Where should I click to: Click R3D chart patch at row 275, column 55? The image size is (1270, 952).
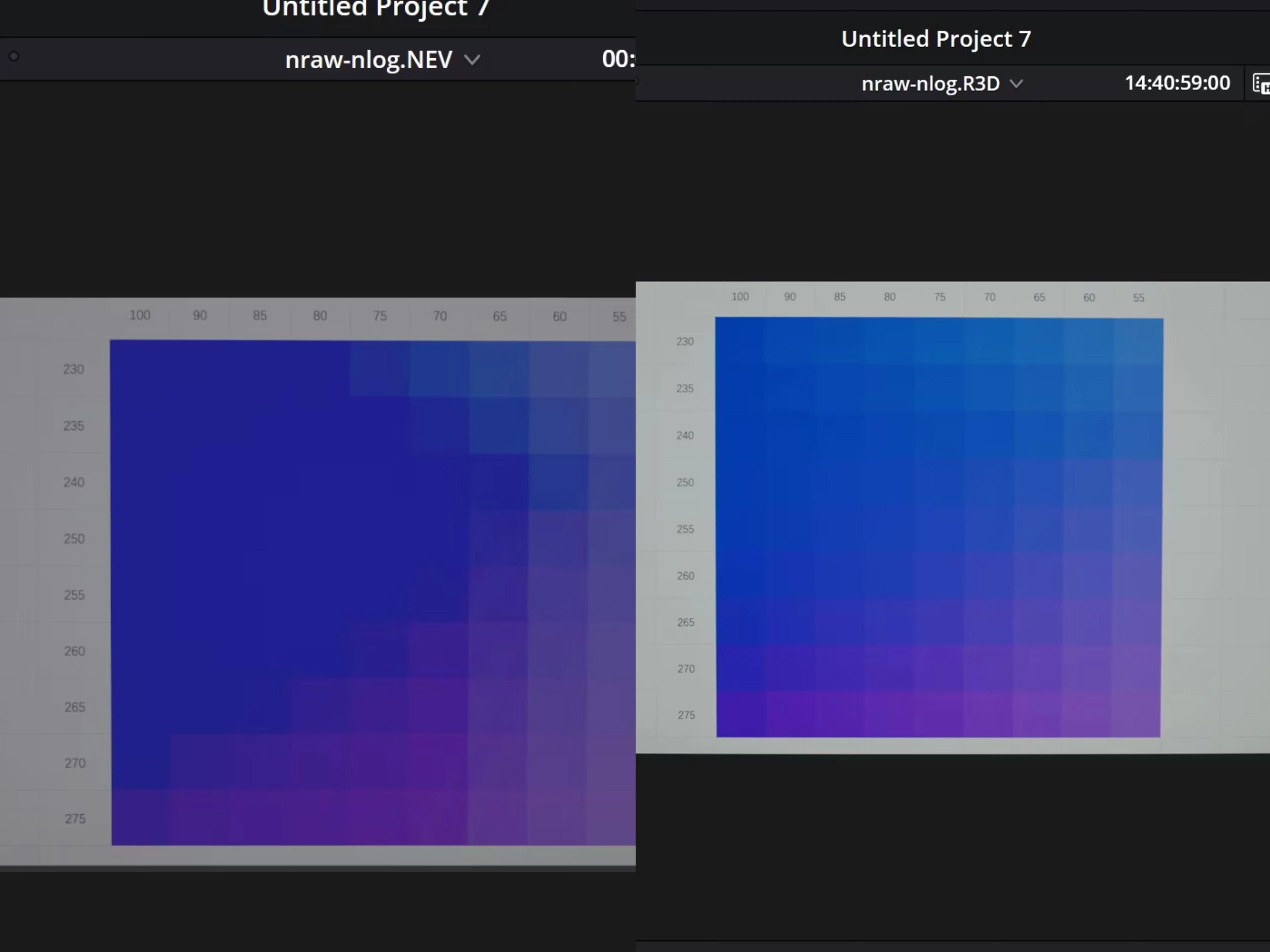(x=1137, y=714)
